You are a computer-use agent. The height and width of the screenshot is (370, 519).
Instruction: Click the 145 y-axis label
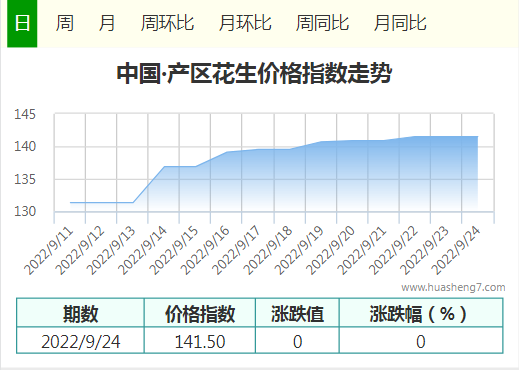click(25, 114)
